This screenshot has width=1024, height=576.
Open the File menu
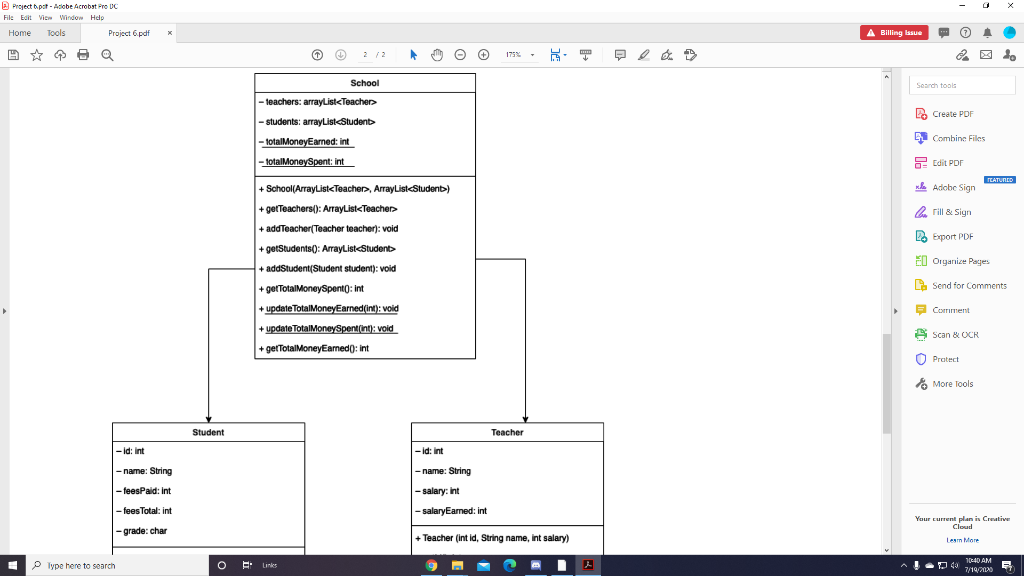tap(8, 18)
